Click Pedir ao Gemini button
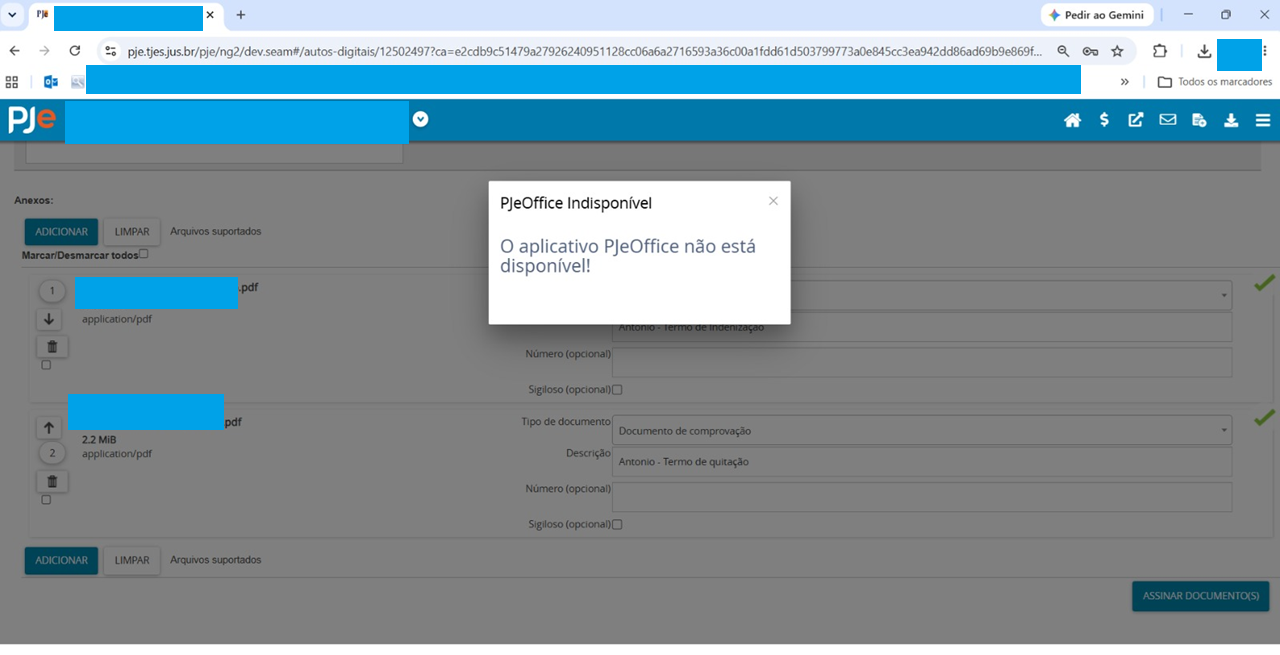This screenshot has height=655, width=1280. pos(1097,15)
